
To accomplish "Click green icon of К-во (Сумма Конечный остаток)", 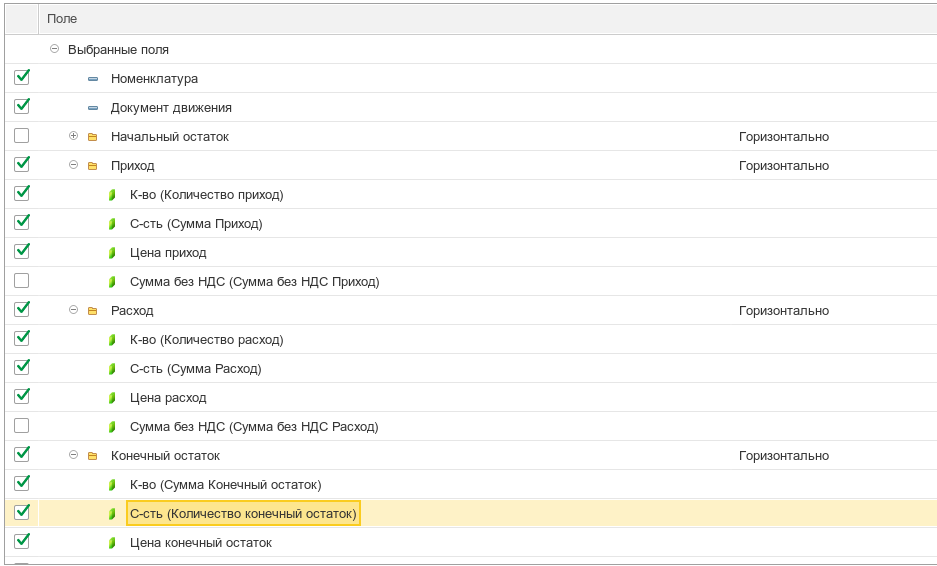I will click(112, 485).
